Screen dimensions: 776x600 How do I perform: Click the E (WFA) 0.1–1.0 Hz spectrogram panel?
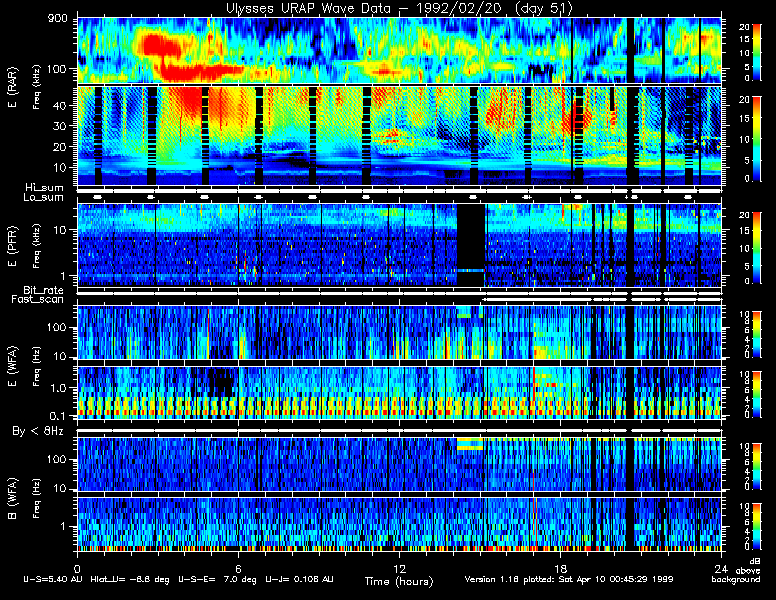pyautogui.click(x=399, y=393)
